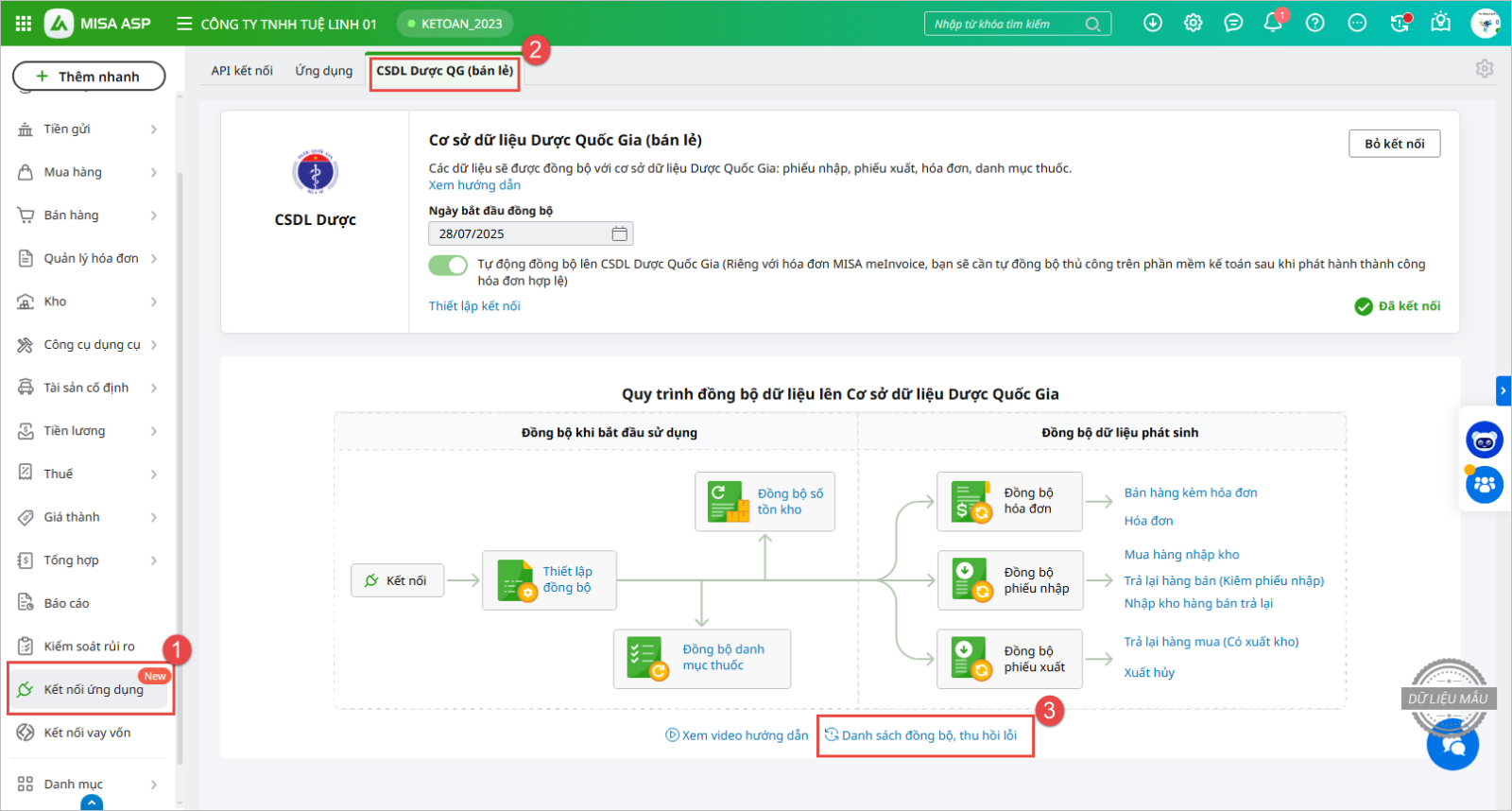This screenshot has height=811, width=1512.
Task: Click Bỏ kết nối button
Action: pos(1394,144)
